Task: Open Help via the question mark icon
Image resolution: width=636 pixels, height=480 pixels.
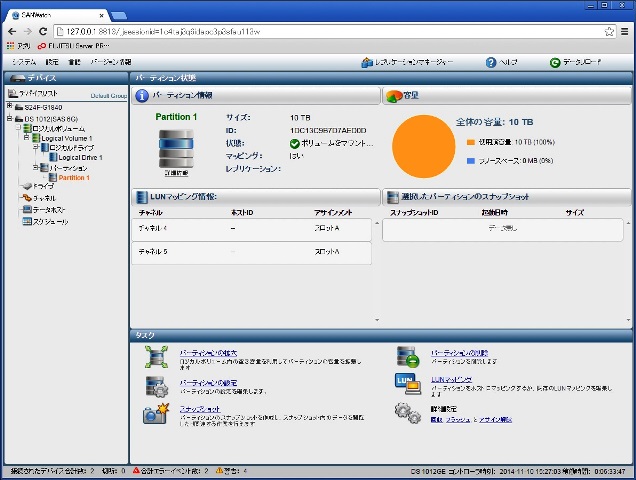Action: 491,62
